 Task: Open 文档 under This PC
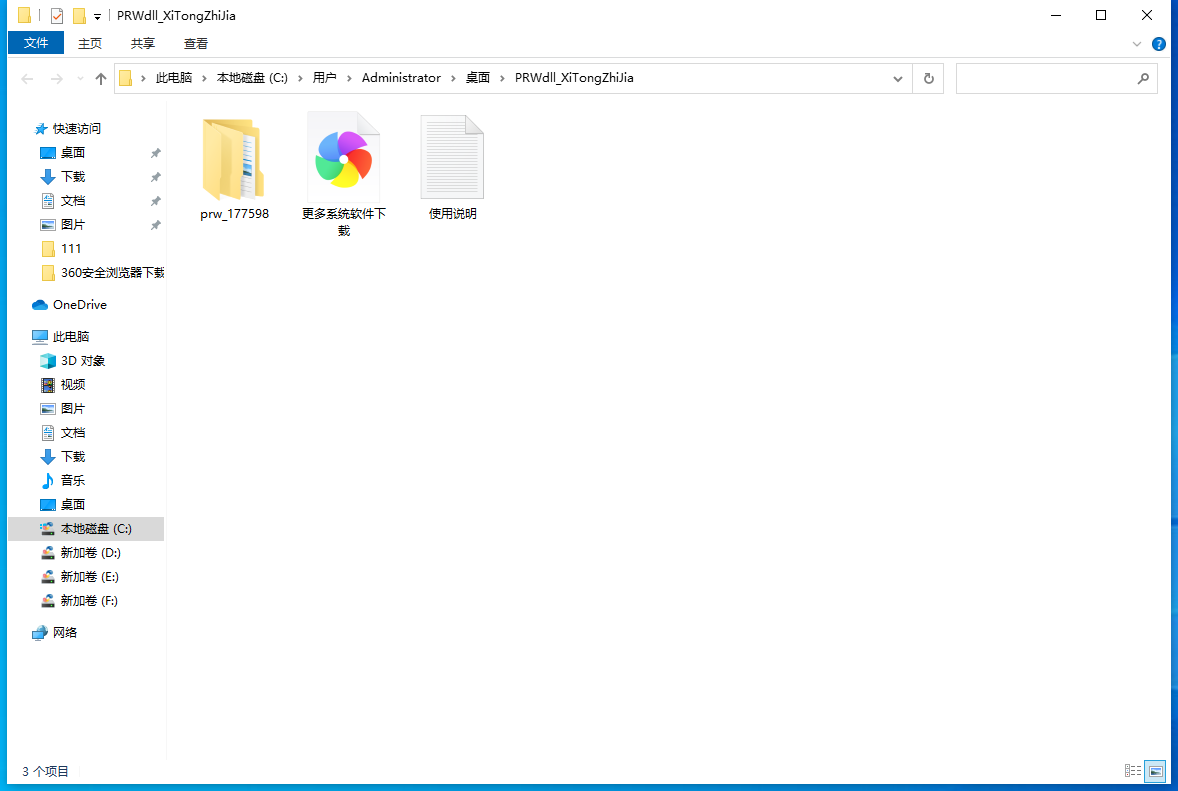[73, 433]
